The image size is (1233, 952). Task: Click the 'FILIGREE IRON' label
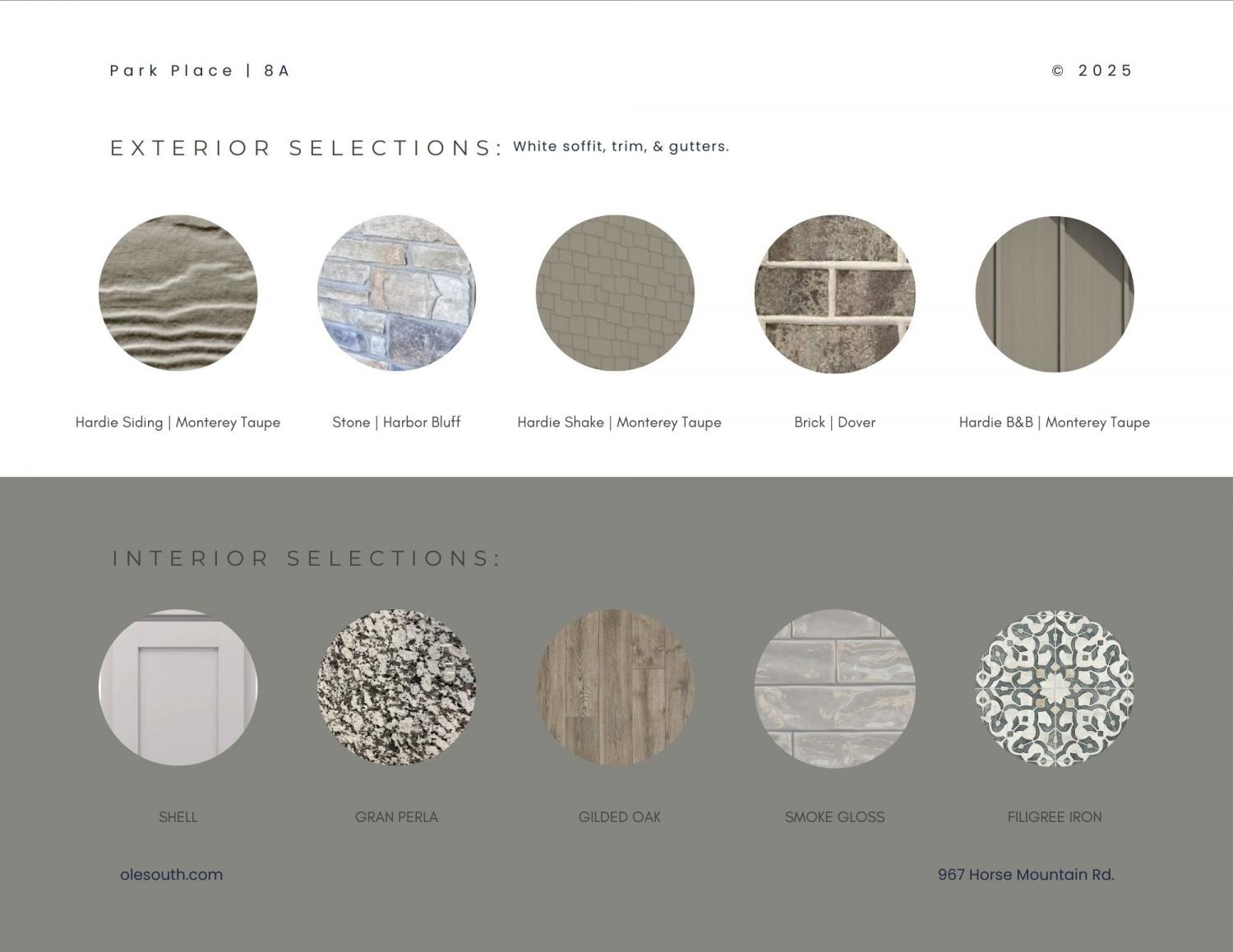[1055, 817]
